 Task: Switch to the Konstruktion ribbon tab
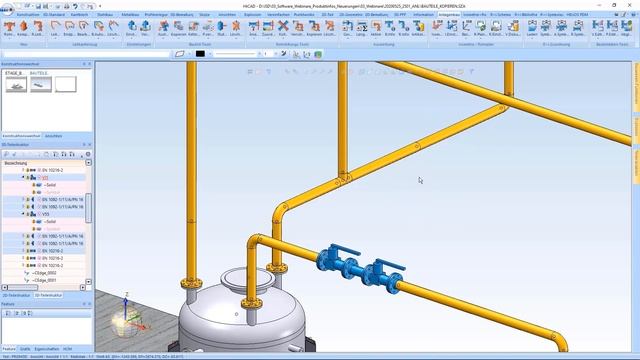click(28, 15)
